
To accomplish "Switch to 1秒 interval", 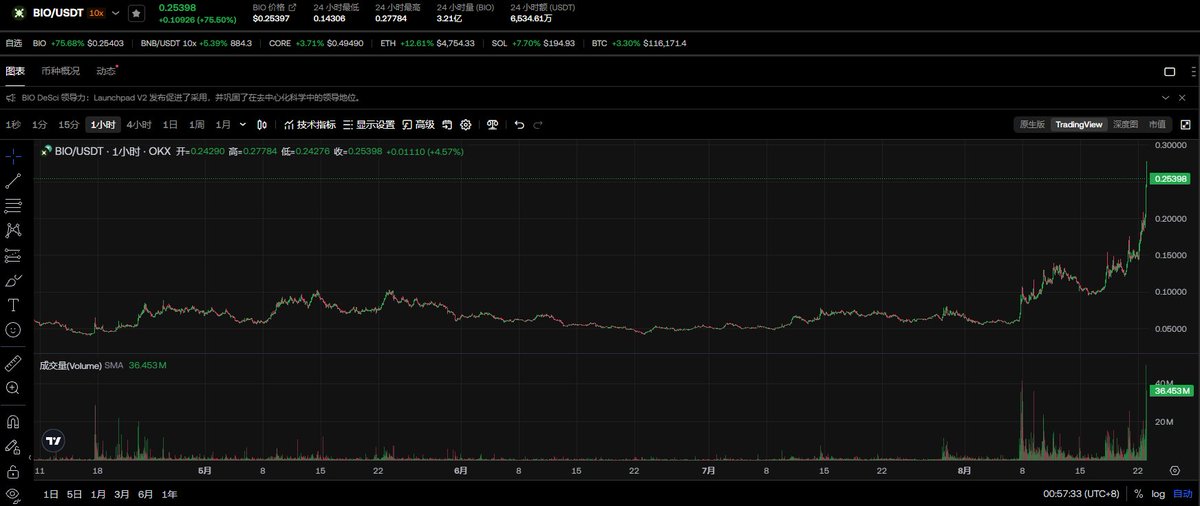I will click(13, 125).
